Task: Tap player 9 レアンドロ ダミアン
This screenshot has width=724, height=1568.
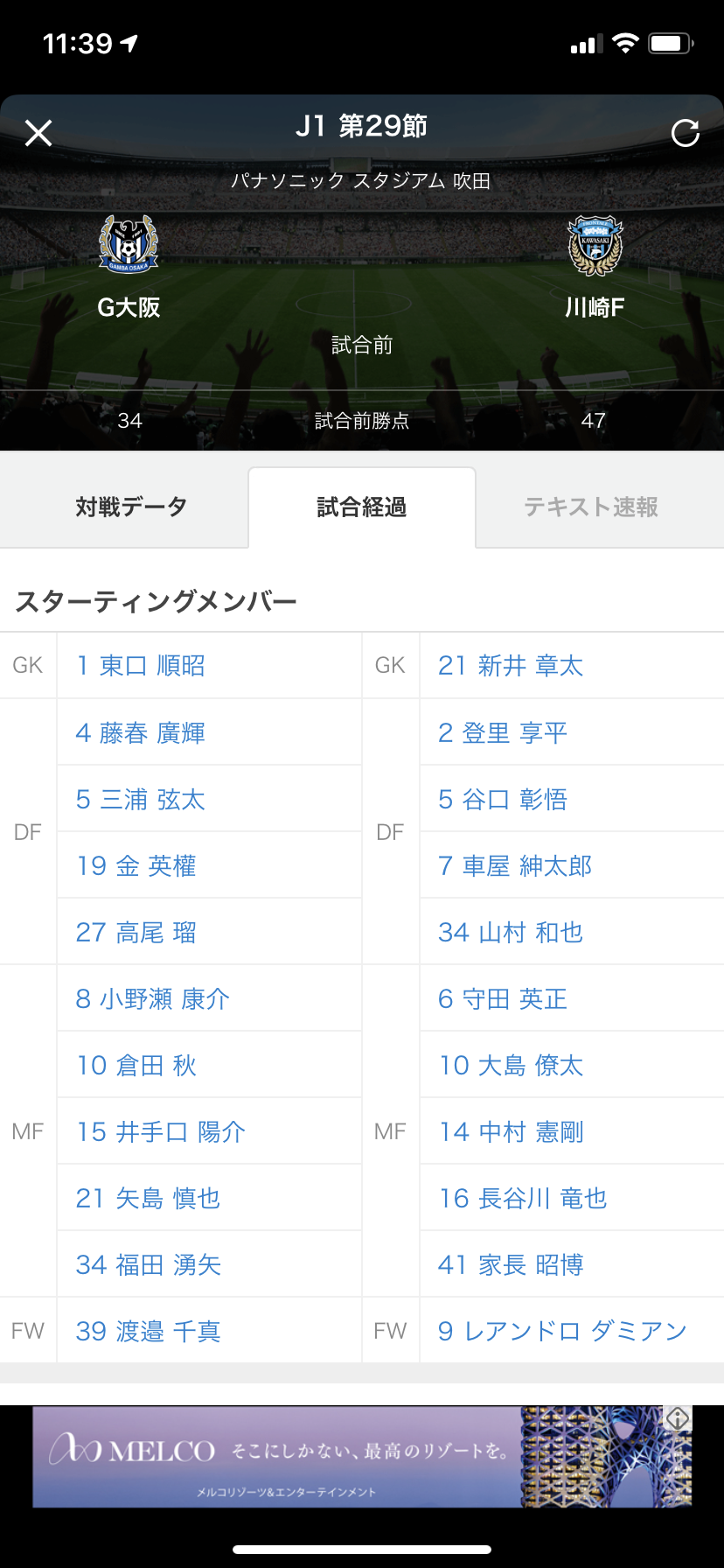Action: pos(561,1331)
